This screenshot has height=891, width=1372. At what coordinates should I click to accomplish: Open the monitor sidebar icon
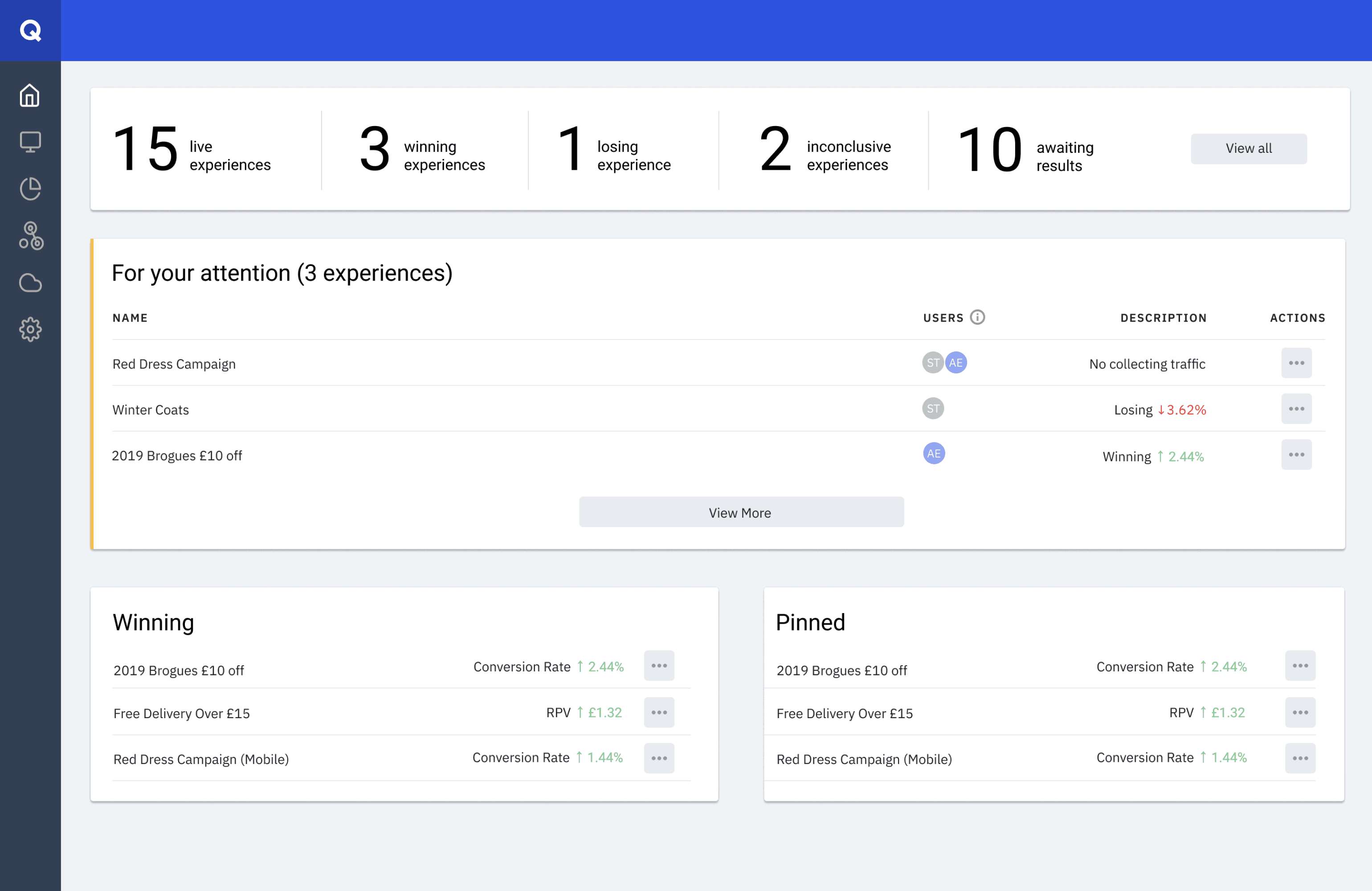click(x=30, y=142)
